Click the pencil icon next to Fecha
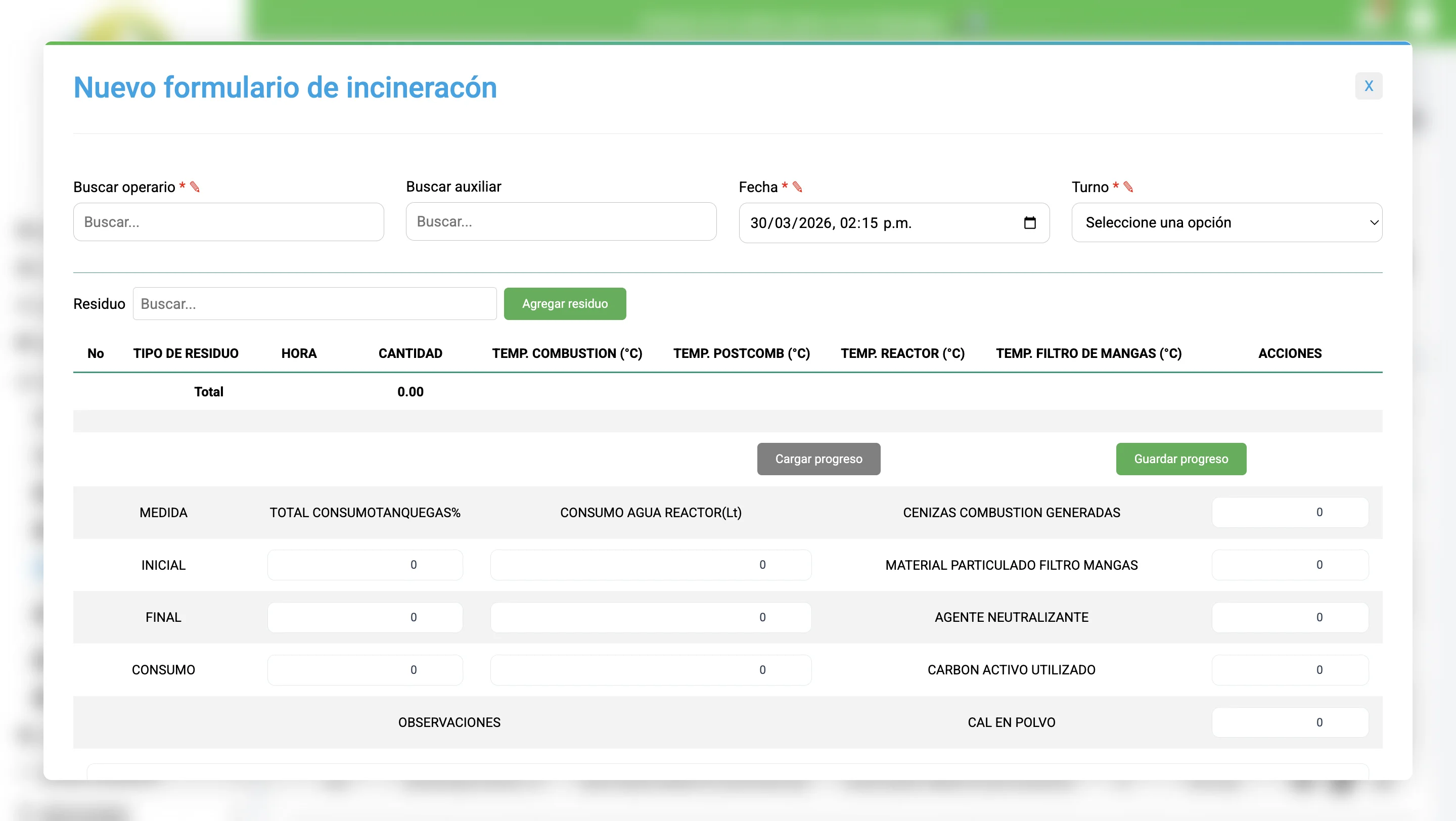This screenshot has height=821, width=1456. 797,187
